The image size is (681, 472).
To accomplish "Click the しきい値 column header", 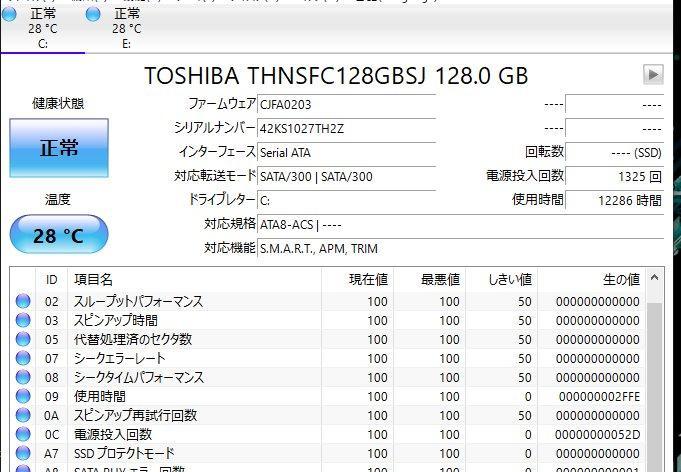I will [502, 280].
